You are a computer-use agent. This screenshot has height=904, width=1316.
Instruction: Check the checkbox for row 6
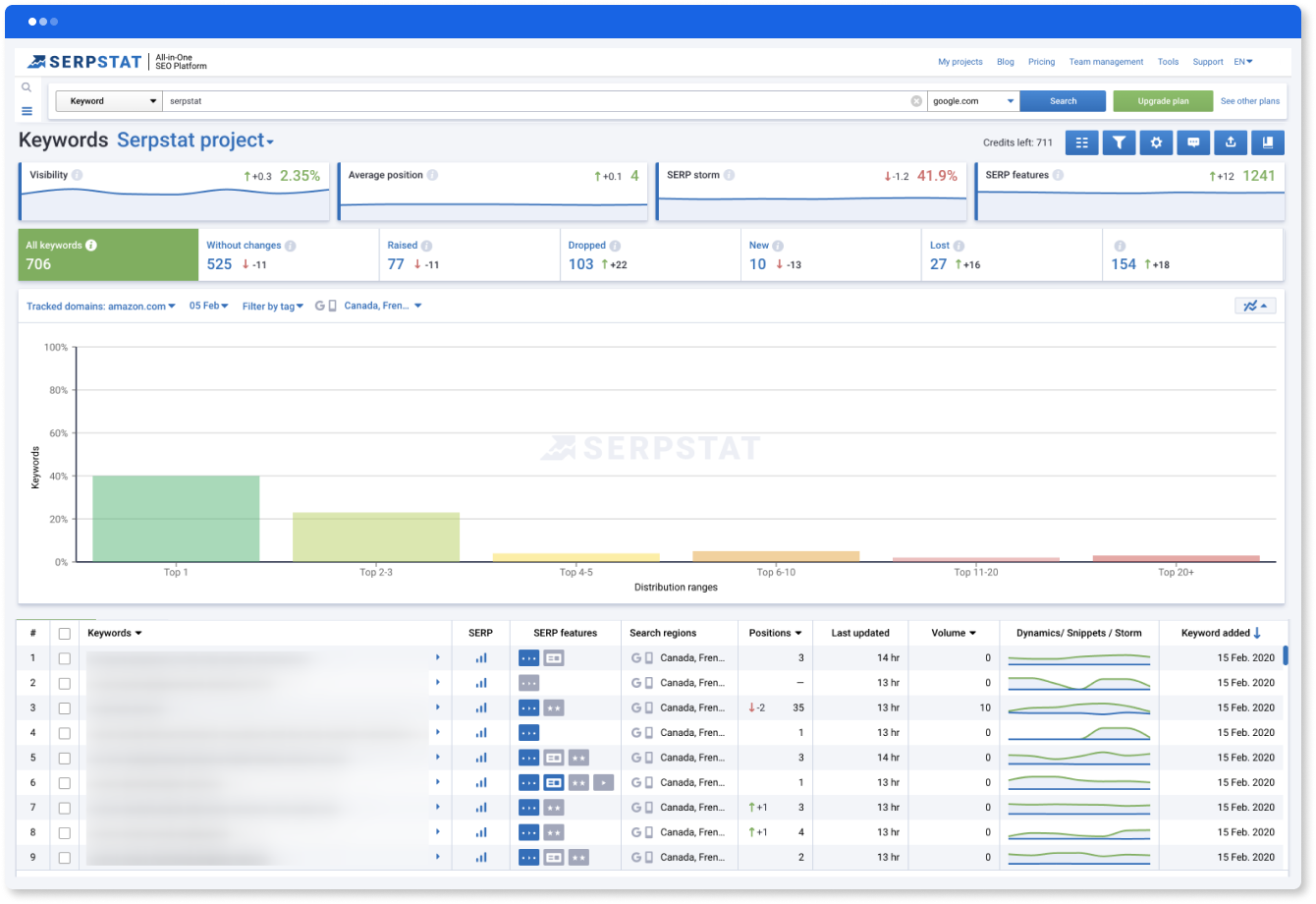coord(65,783)
